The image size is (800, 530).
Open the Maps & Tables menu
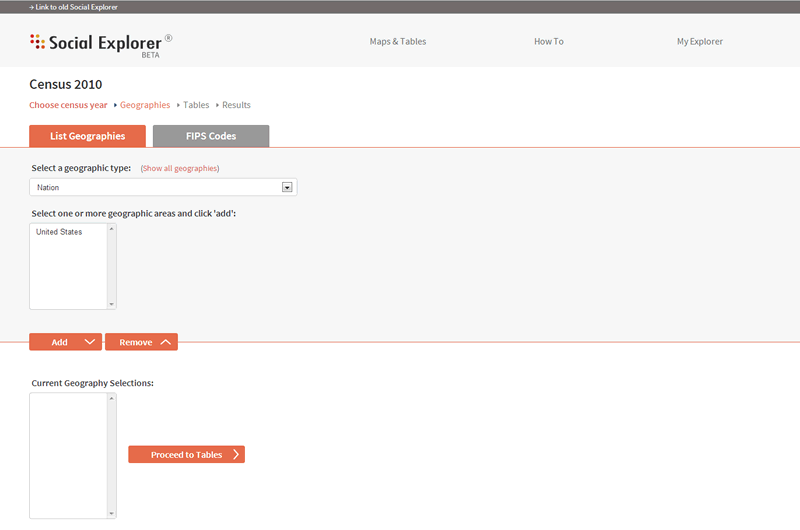(x=397, y=41)
